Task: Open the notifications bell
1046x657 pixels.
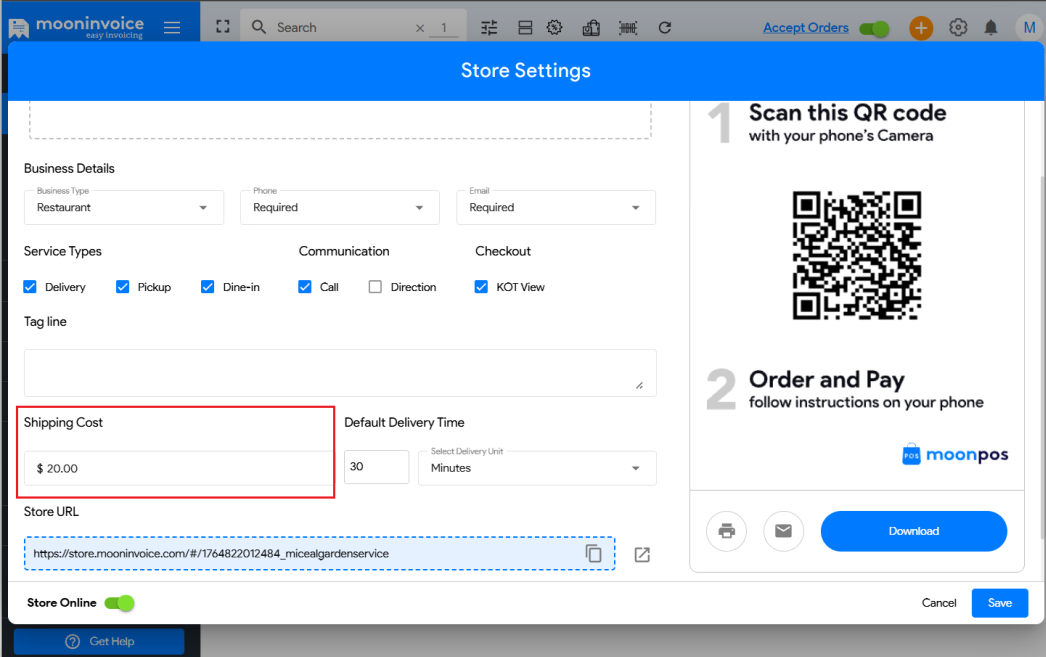Action: tap(991, 28)
